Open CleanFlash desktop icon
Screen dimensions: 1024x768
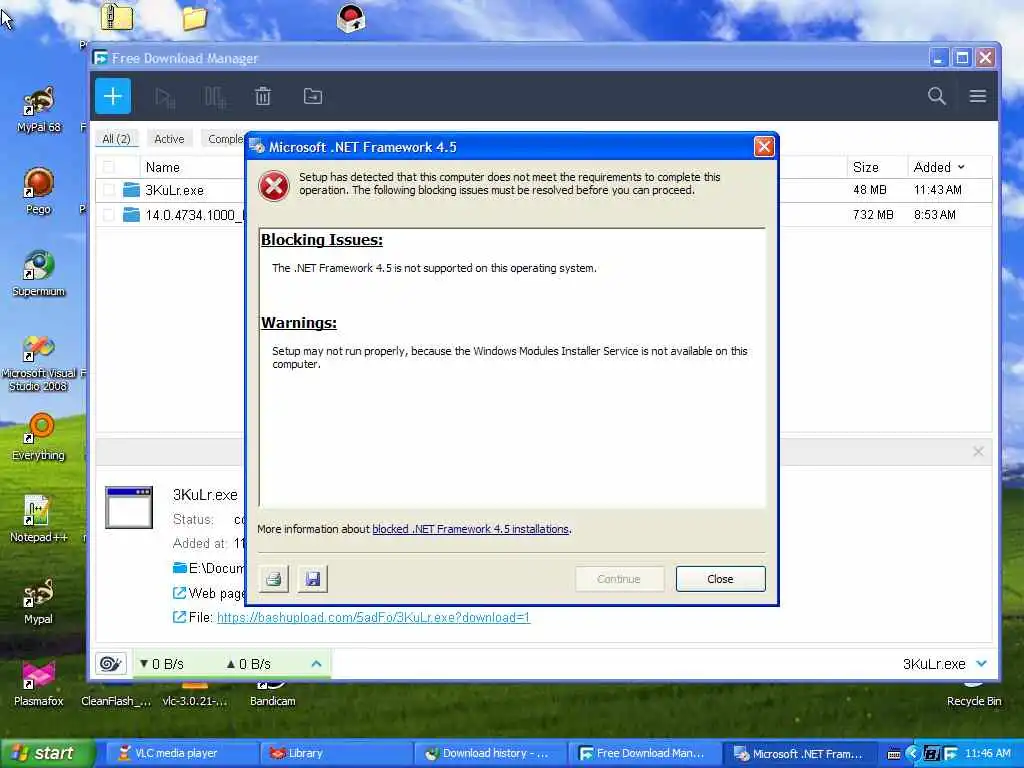pos(116,701)
